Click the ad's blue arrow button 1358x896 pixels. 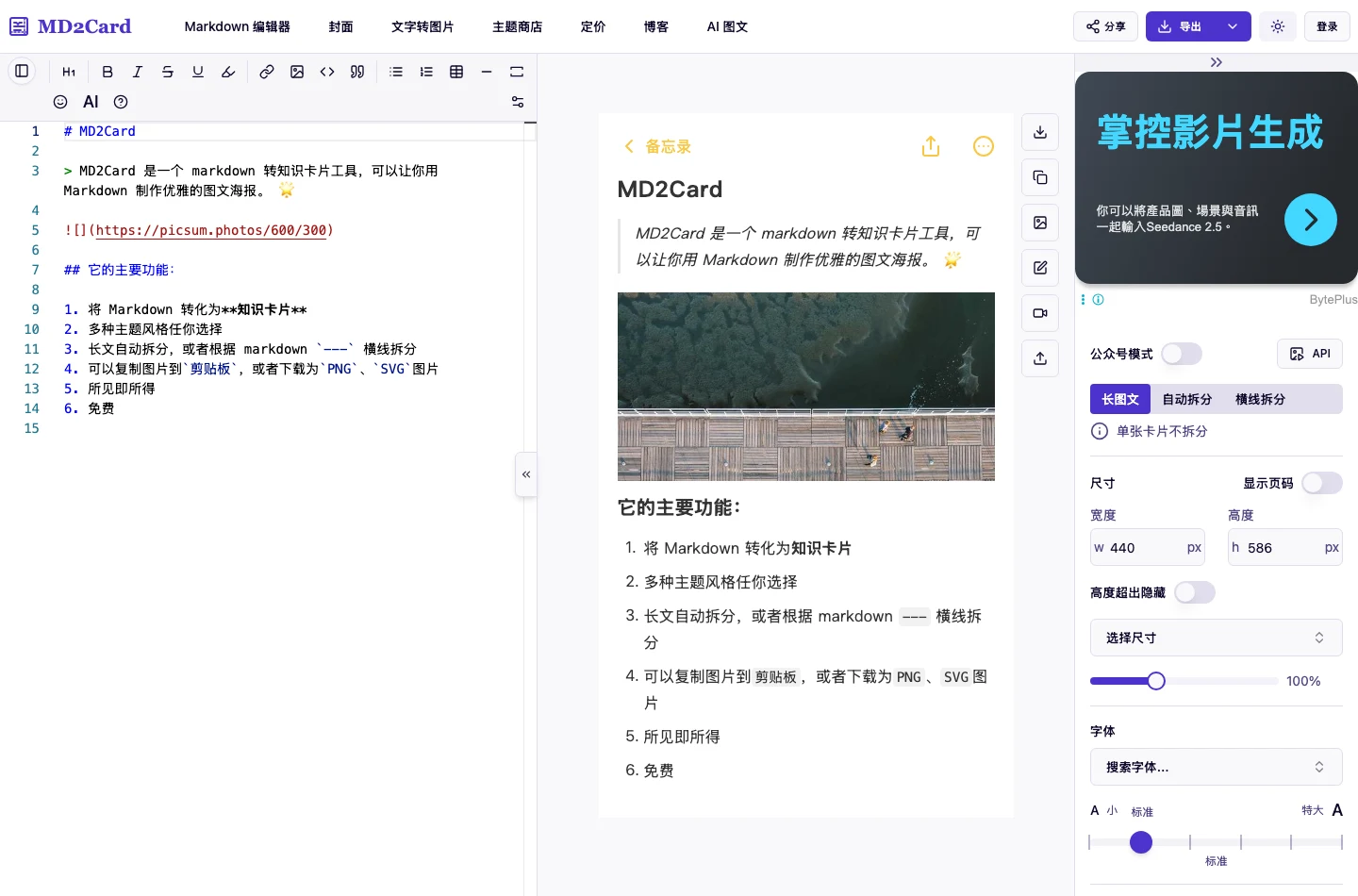pos(1311,220)
